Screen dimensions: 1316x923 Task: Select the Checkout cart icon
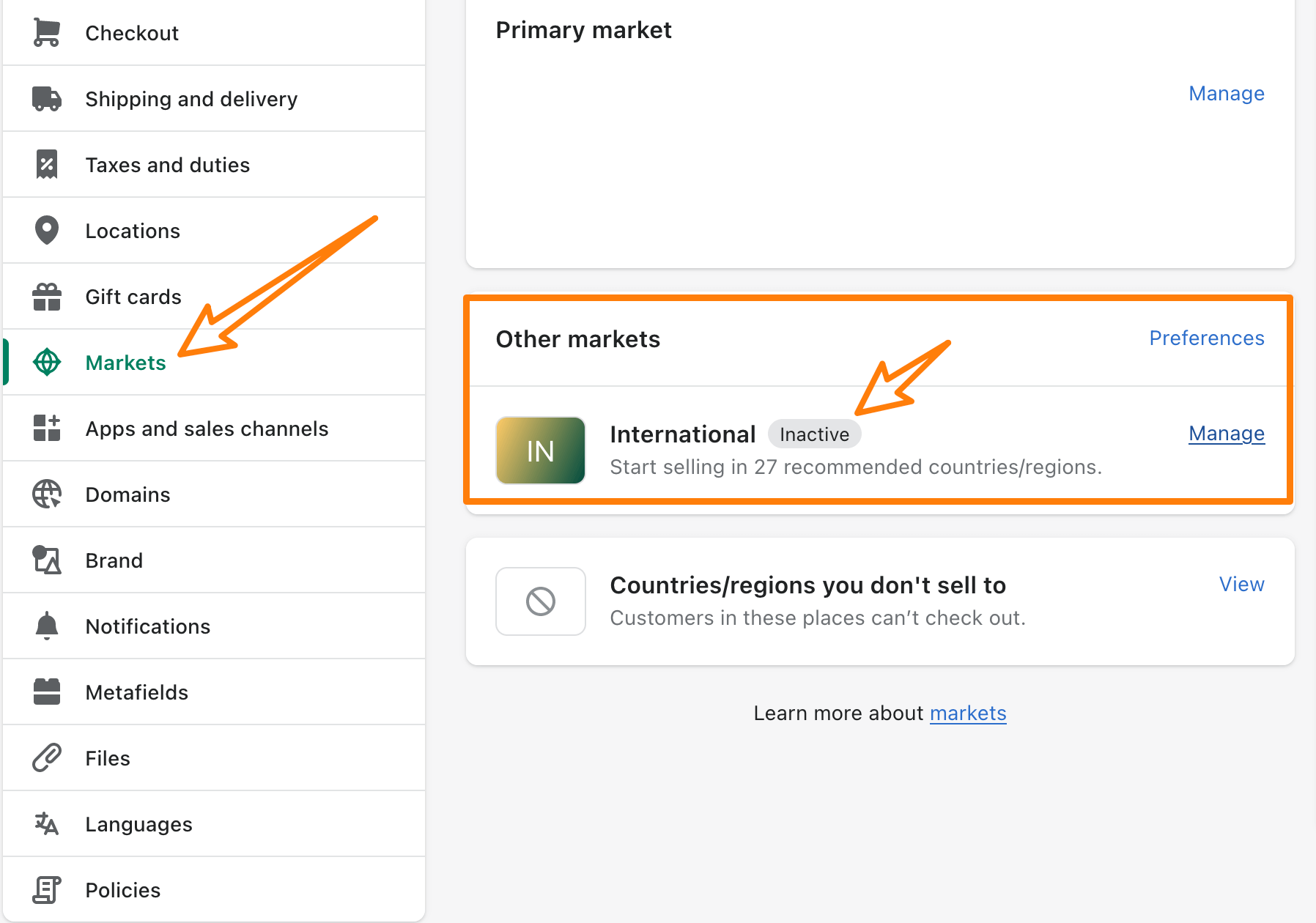click(x=46, y=32)
